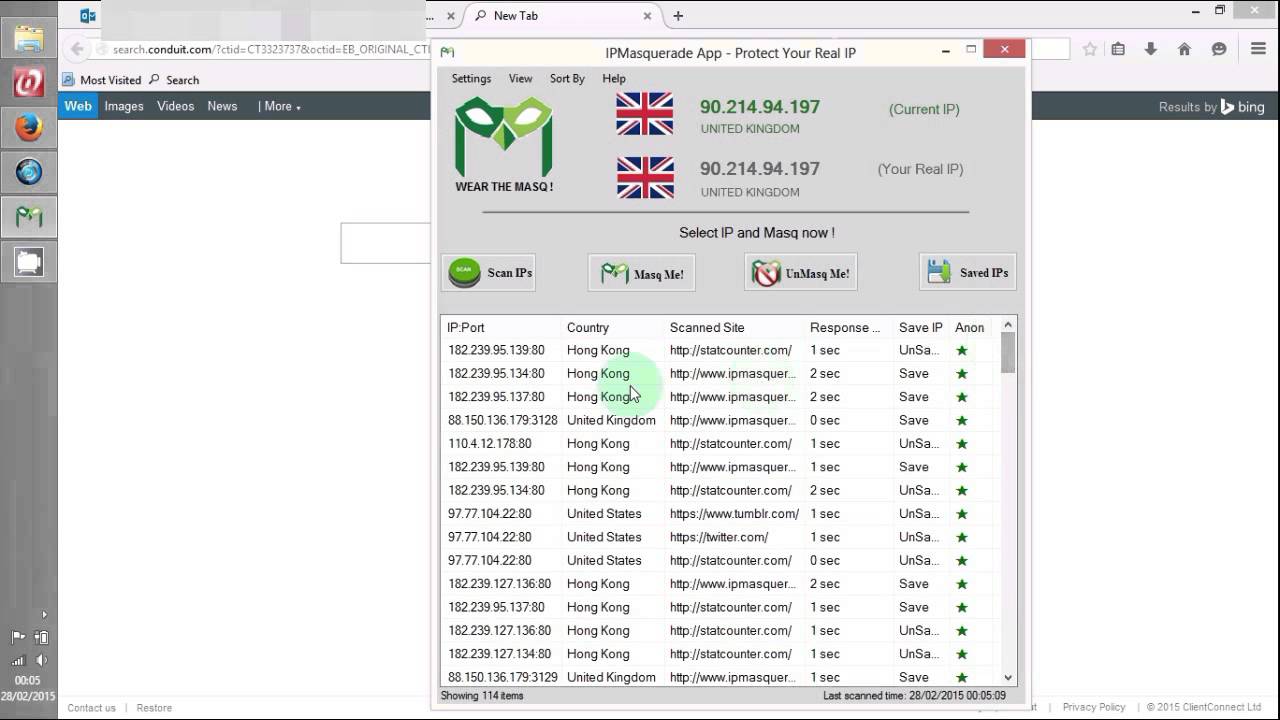Click the Action Center flag tray icon
The width and height of the screenshot is (1280, 720).
coord(18,637)
